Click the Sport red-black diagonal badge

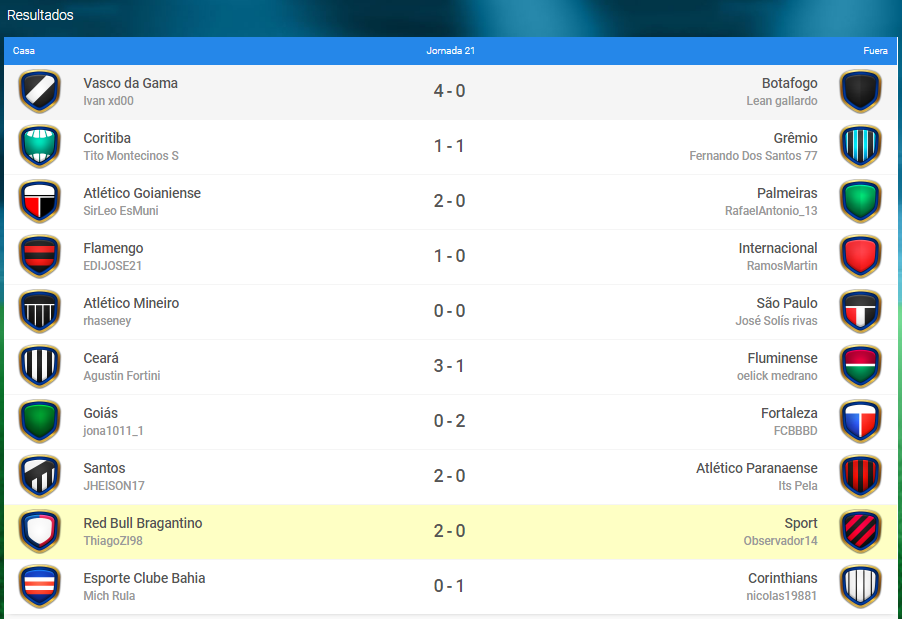861,532
